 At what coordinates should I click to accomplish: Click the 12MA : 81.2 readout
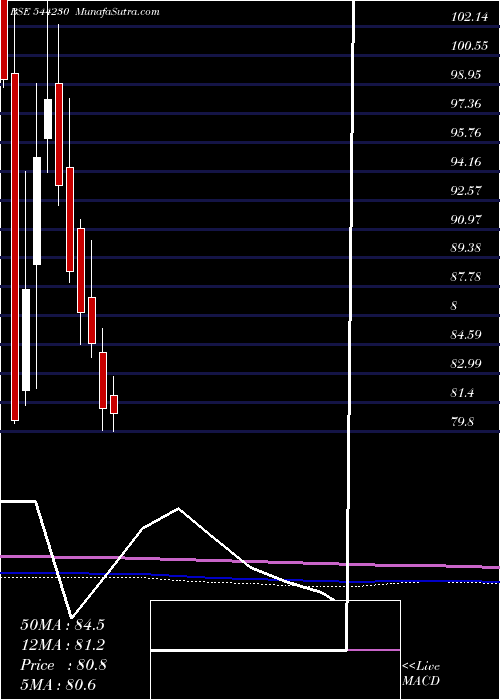(62, 645)
